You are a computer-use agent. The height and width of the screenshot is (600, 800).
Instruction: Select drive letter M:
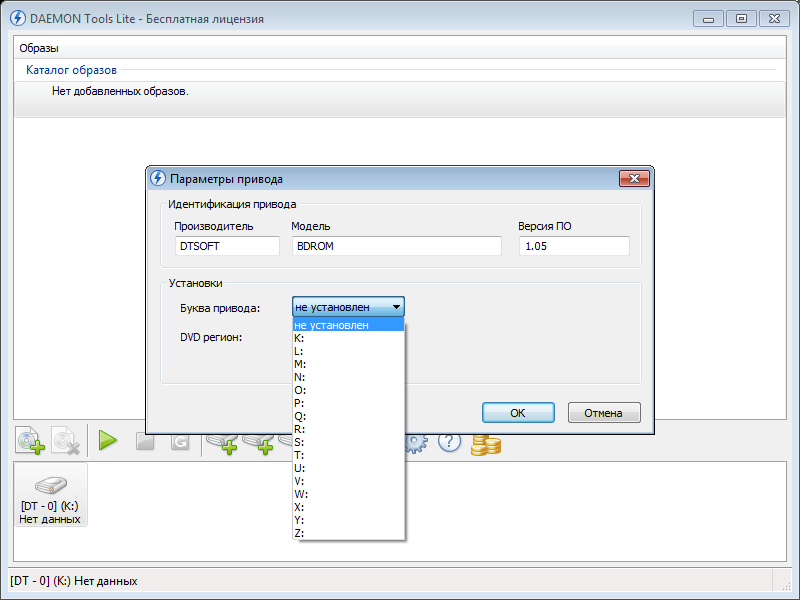(348, 364)
